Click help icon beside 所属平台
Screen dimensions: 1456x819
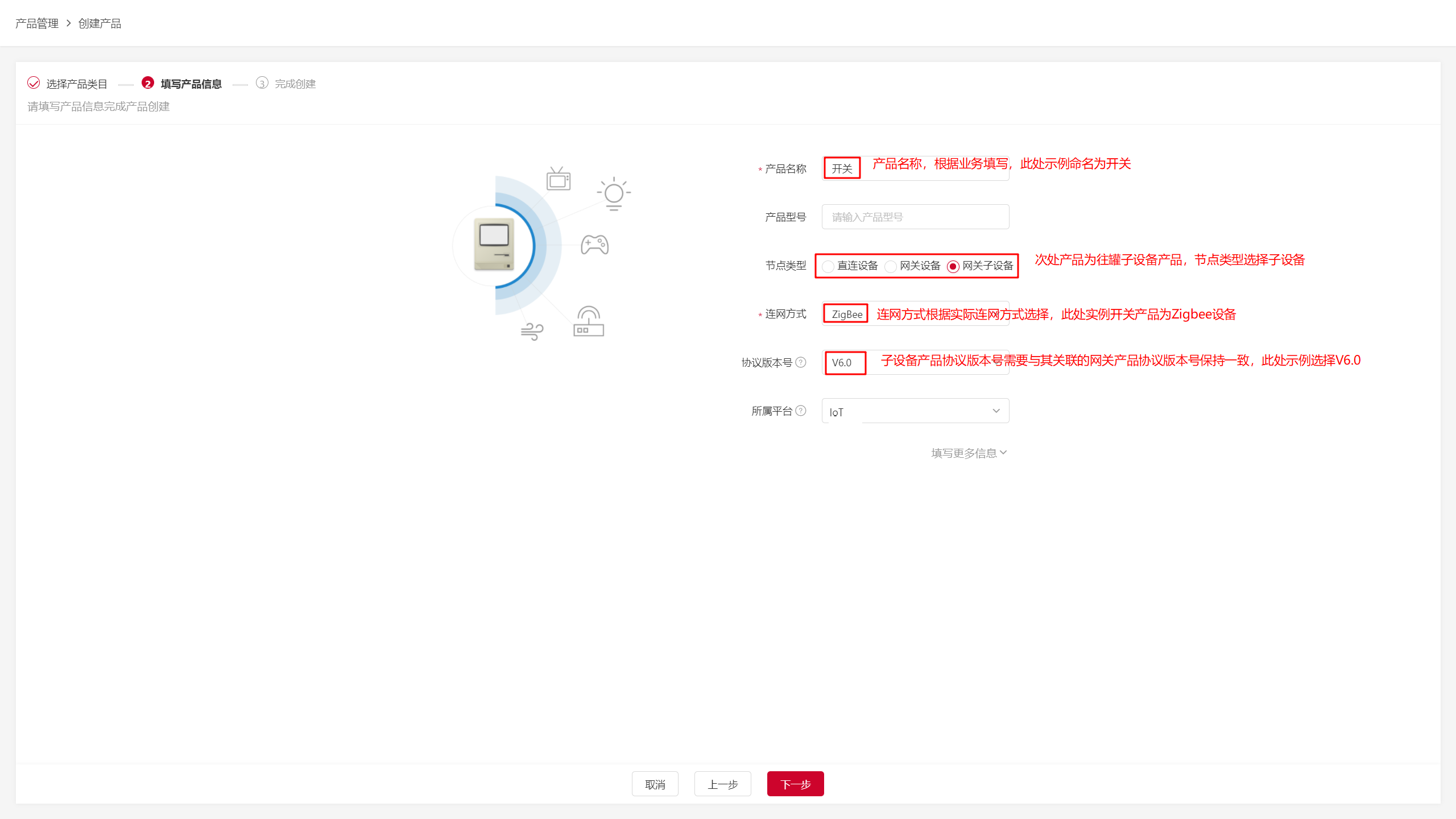coord(801,411)
